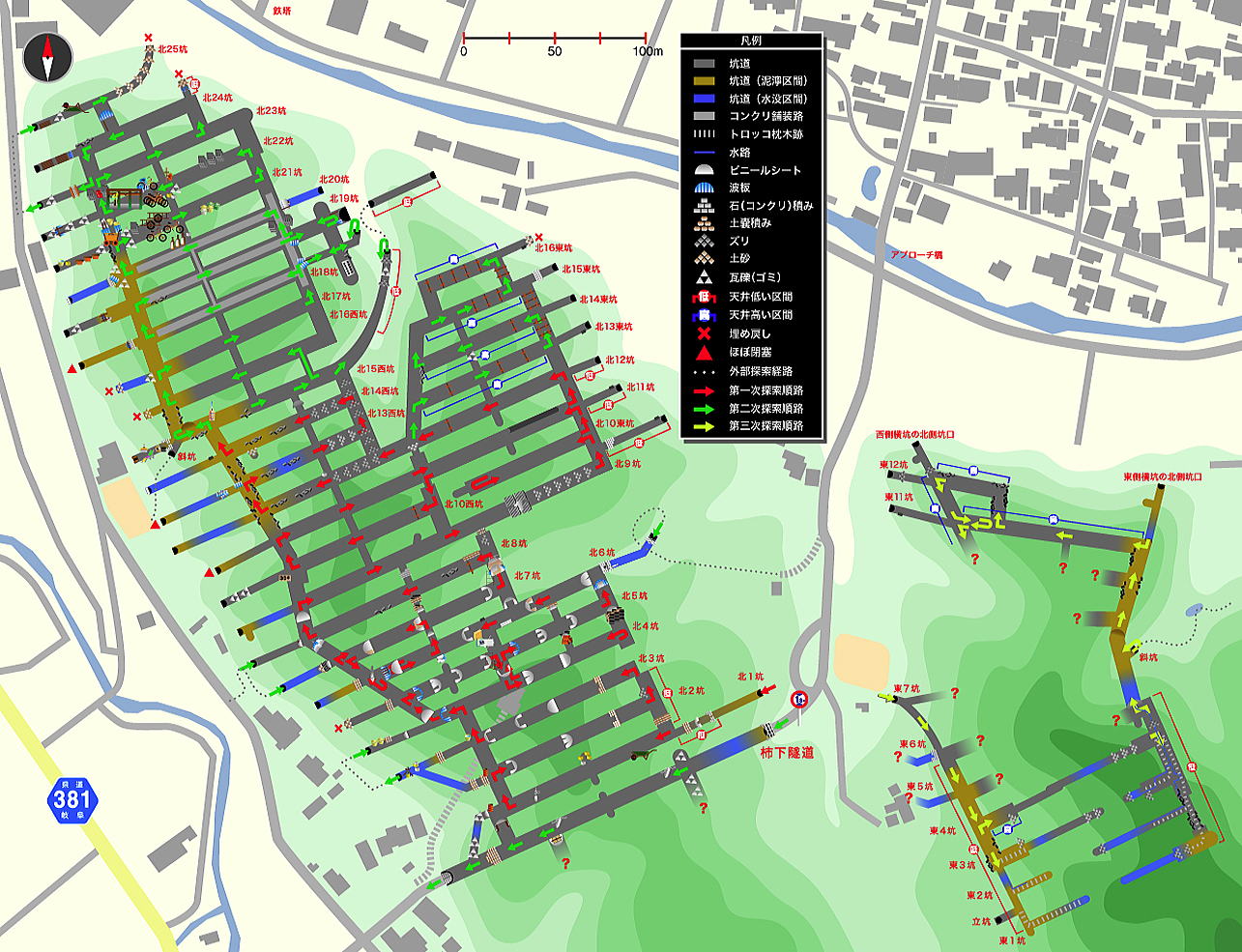Click the 天井低い区間 red bracket legend icon
The image size is (1242, 952).
click(704, 297)
